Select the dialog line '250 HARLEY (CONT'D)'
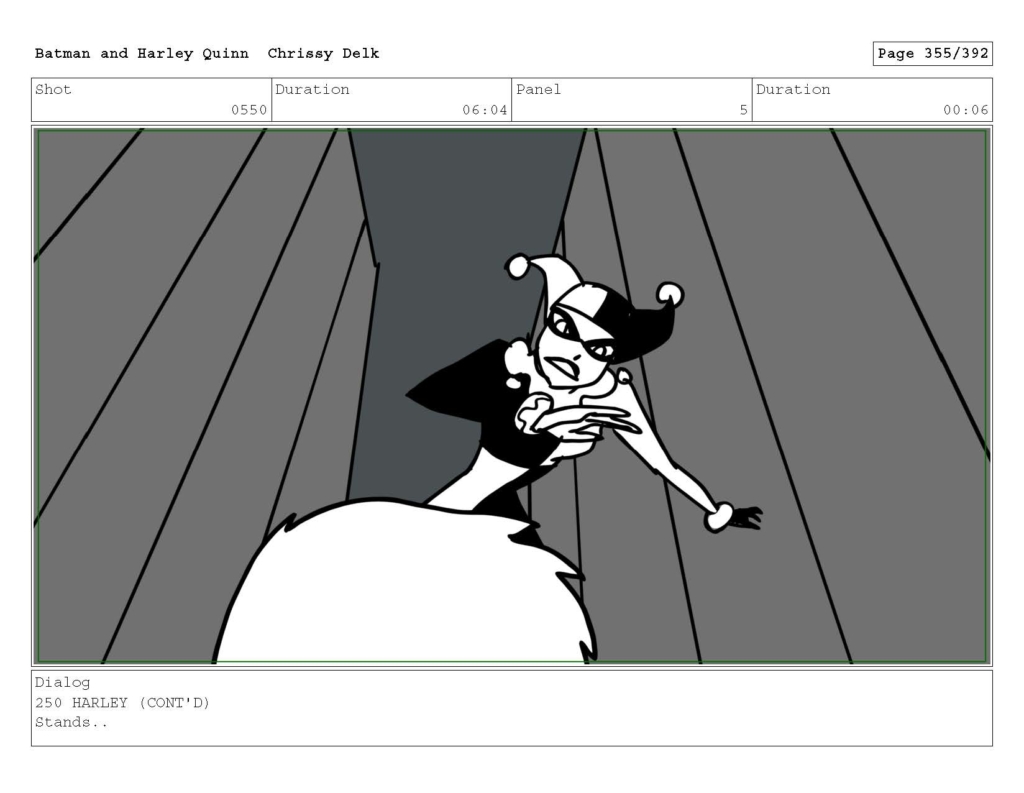Screen dimensions: 1024x793 tap(122, 703)
